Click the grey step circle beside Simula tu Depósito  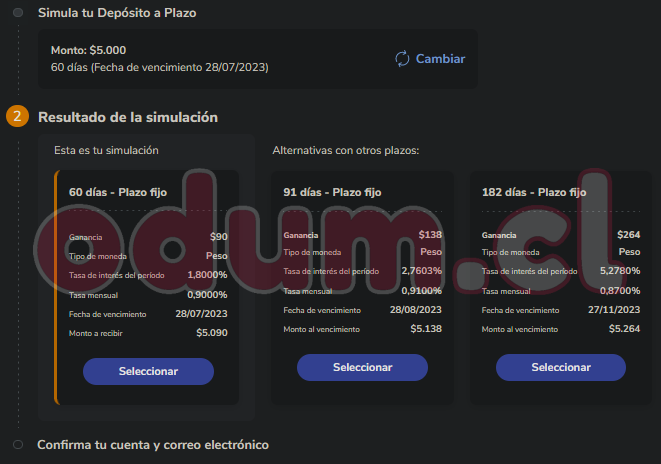(18, 13)
